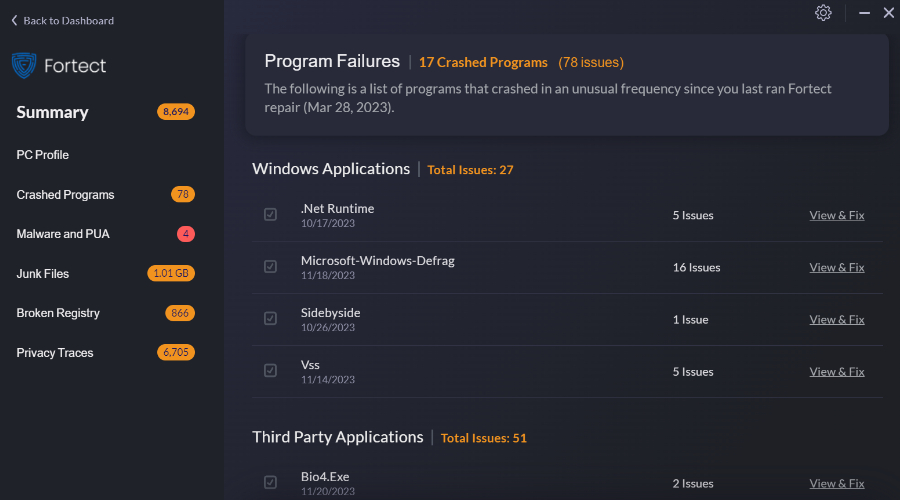
Task: Toggle the Bio4.Exe checkbox
Action: (x=270, y=483)
